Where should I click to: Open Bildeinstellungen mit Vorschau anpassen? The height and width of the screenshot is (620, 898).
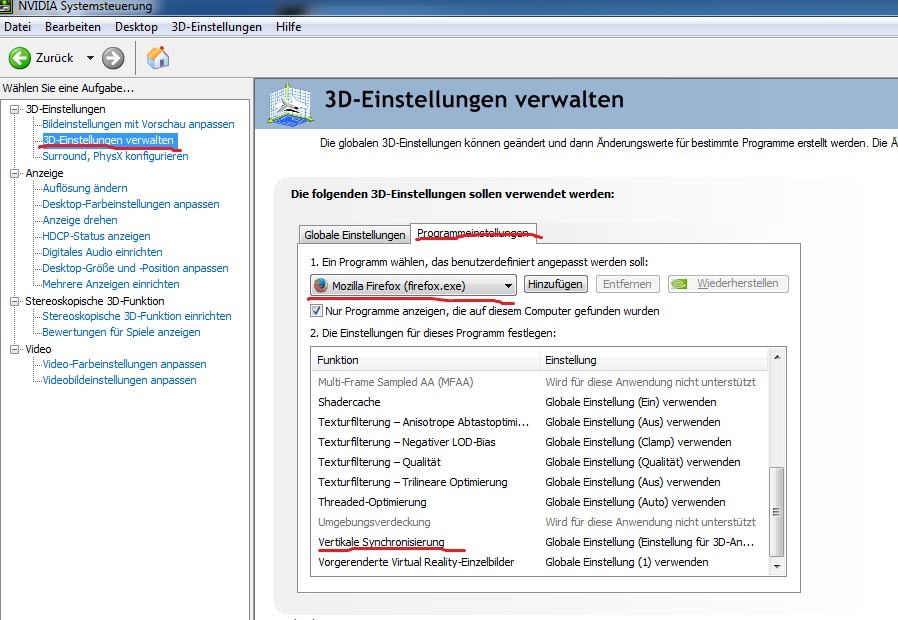[138, 124]
